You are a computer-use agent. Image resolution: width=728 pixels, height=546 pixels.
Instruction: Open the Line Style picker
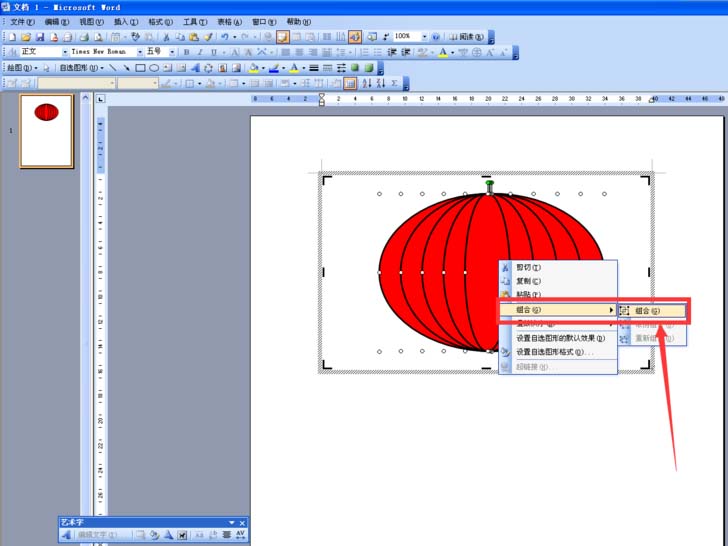(x=314, y=68)
